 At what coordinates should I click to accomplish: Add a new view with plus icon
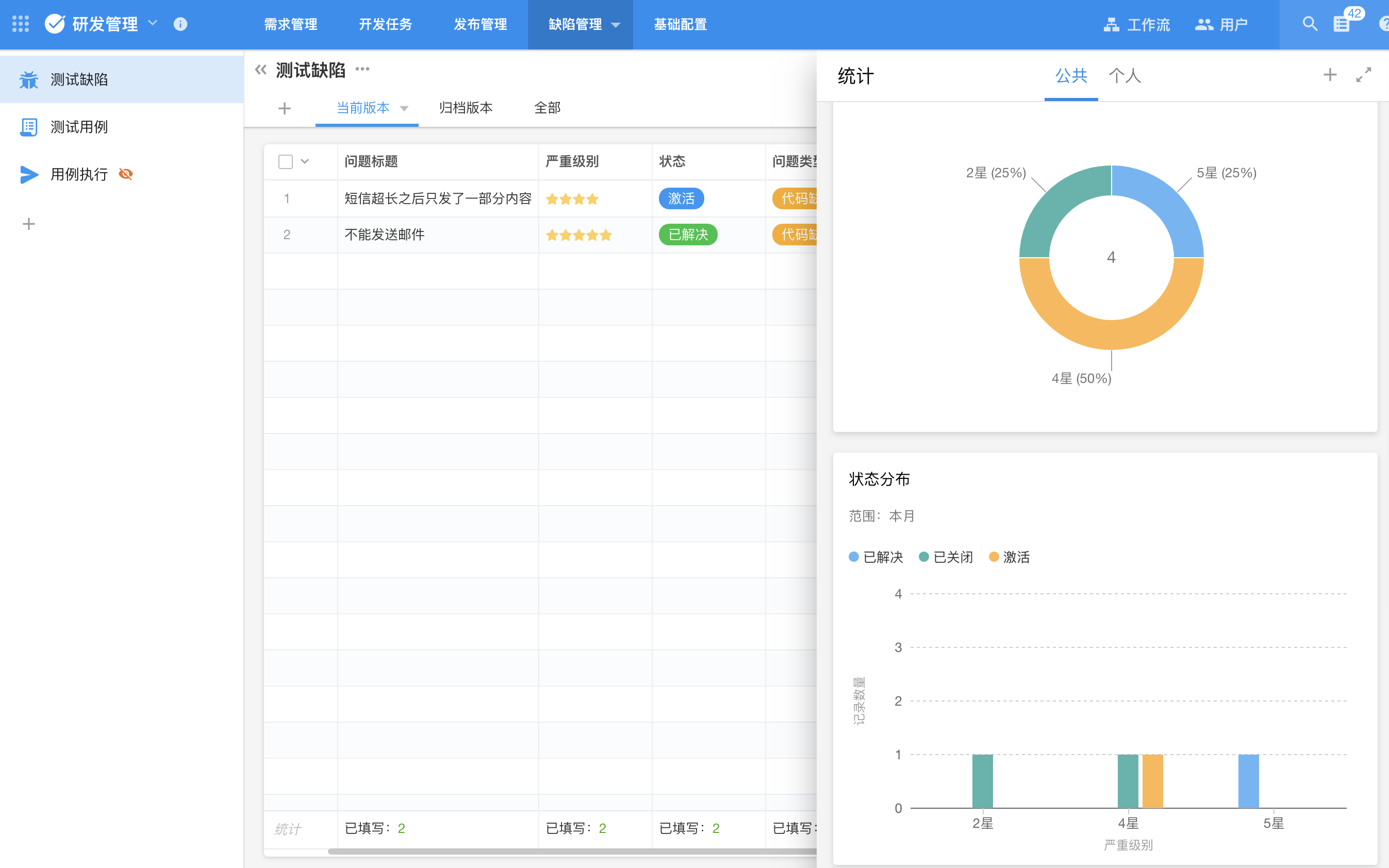[x=284, y=108]
